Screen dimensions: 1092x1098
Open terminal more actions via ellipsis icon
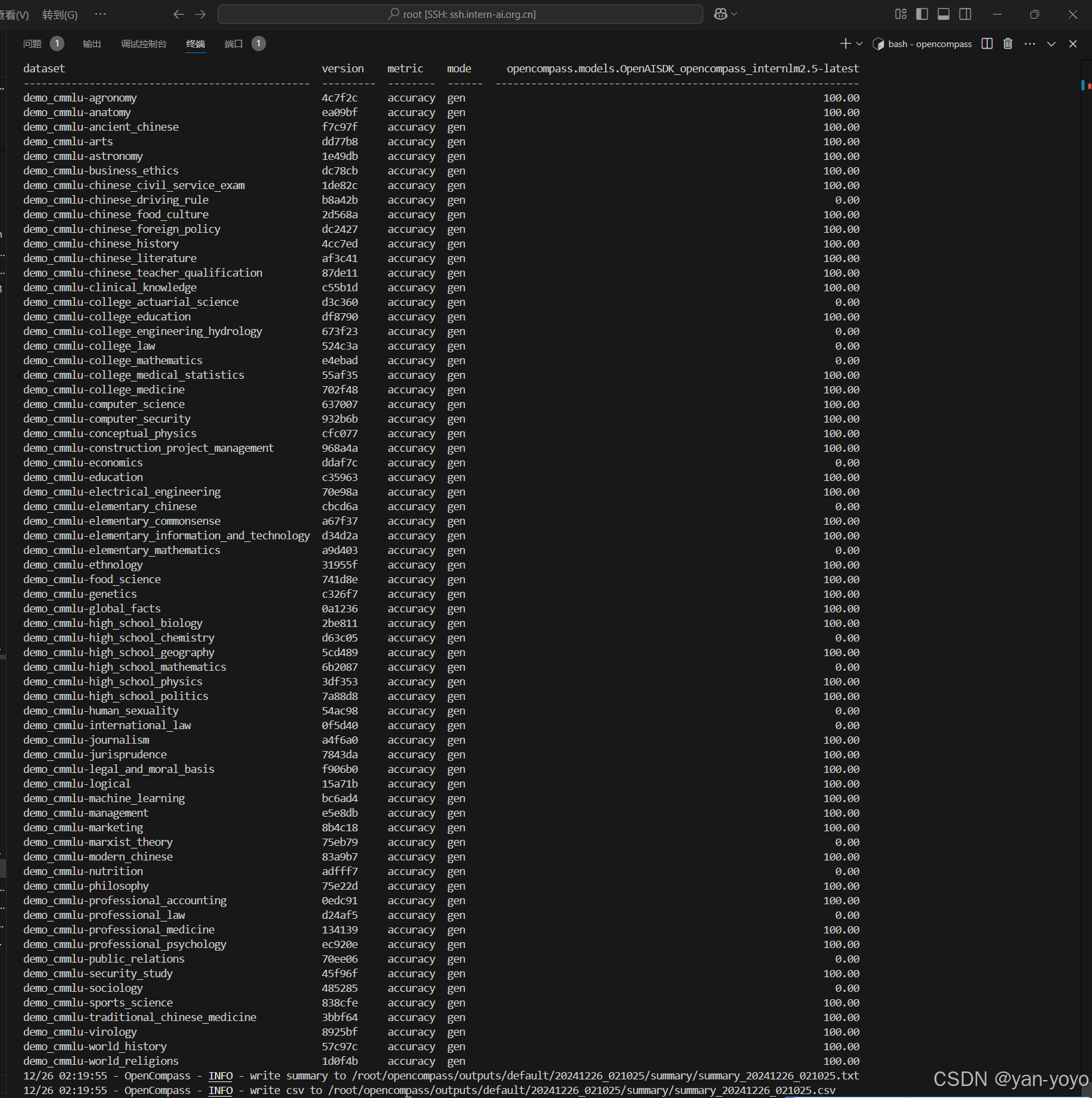[1029, 44]
